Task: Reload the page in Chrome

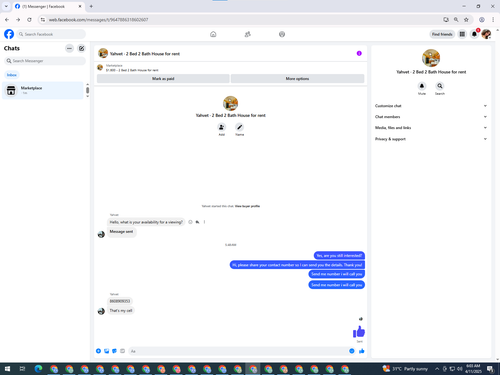Action: click(x=29, y=20)
